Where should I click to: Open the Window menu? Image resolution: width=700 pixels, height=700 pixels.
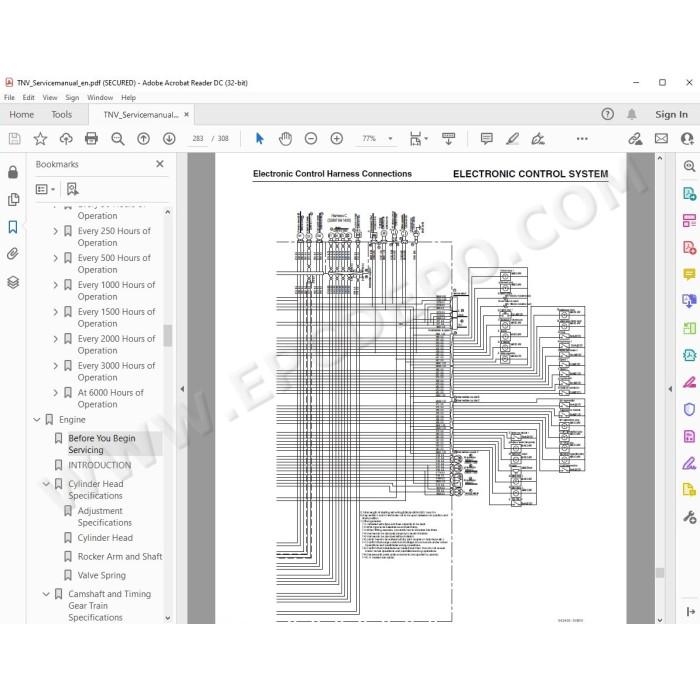[100, 98]
